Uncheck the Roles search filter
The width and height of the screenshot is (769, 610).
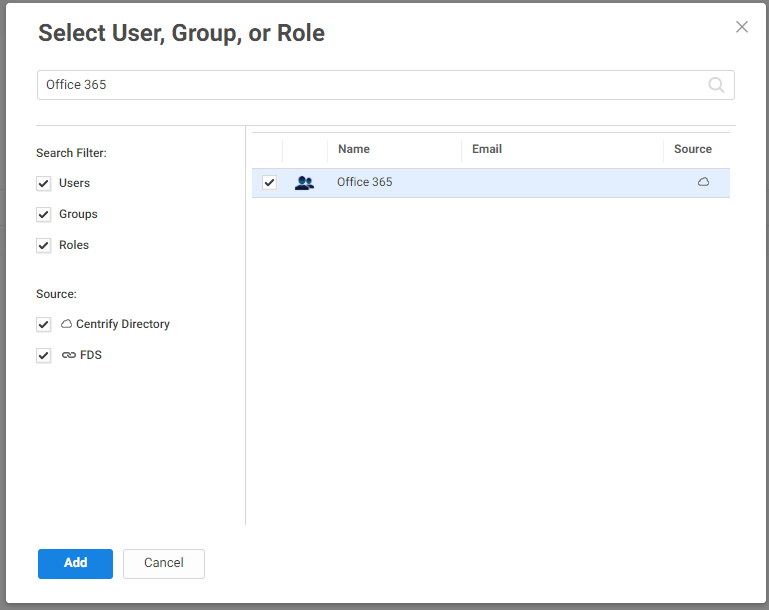[x=44, y=245]
